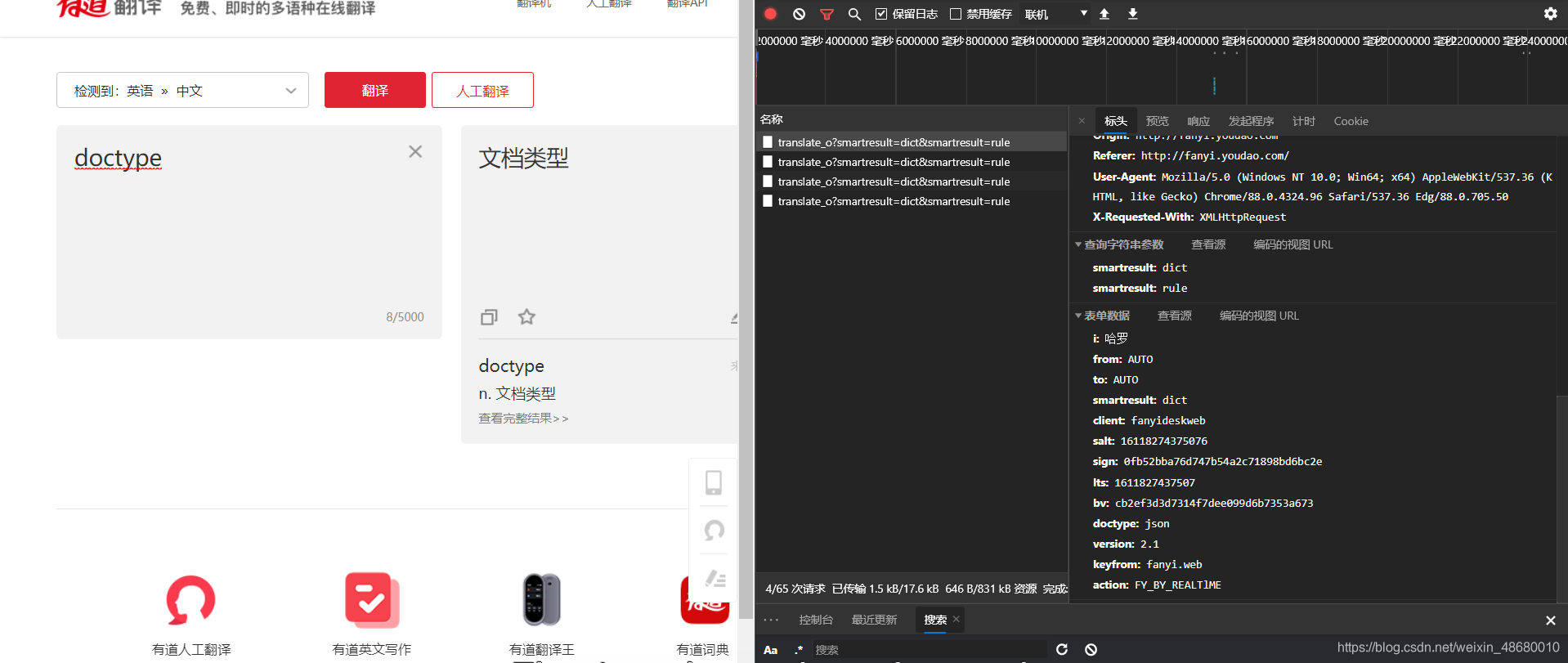This screenshot has width=1568, height=663.
Task: Open the drawer more-tools dots menu
Action: (x=771, y=620)
